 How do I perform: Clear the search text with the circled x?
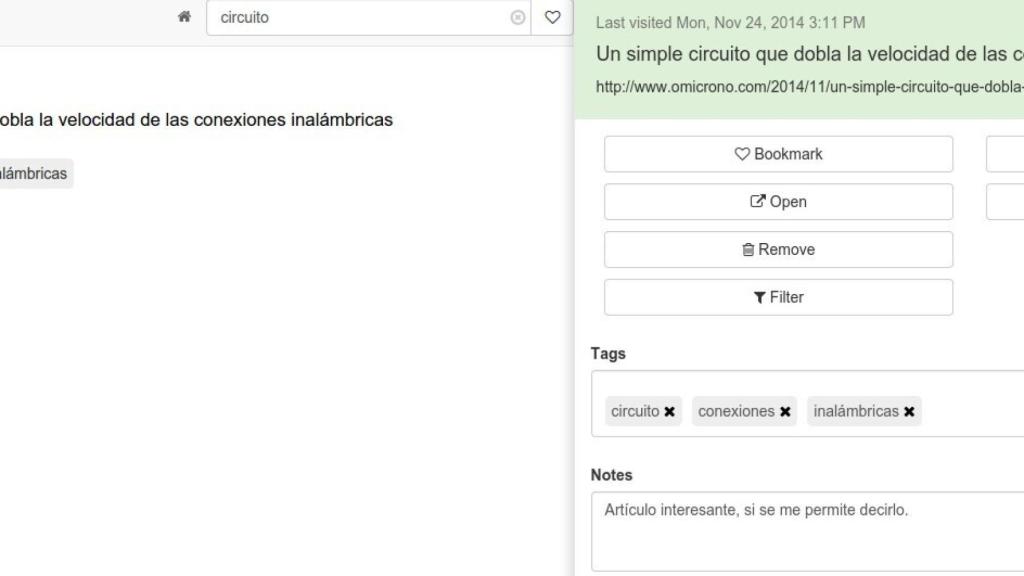(517, 17)
